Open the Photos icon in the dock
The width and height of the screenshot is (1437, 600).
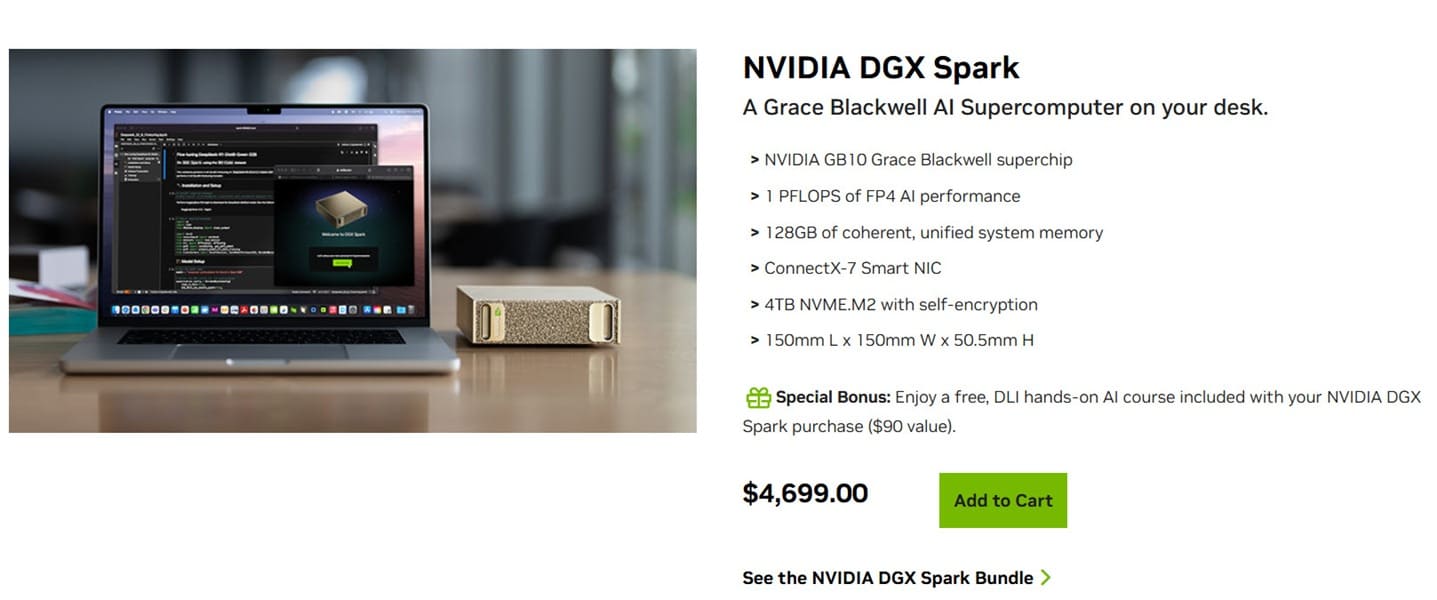tap(376, 310)
